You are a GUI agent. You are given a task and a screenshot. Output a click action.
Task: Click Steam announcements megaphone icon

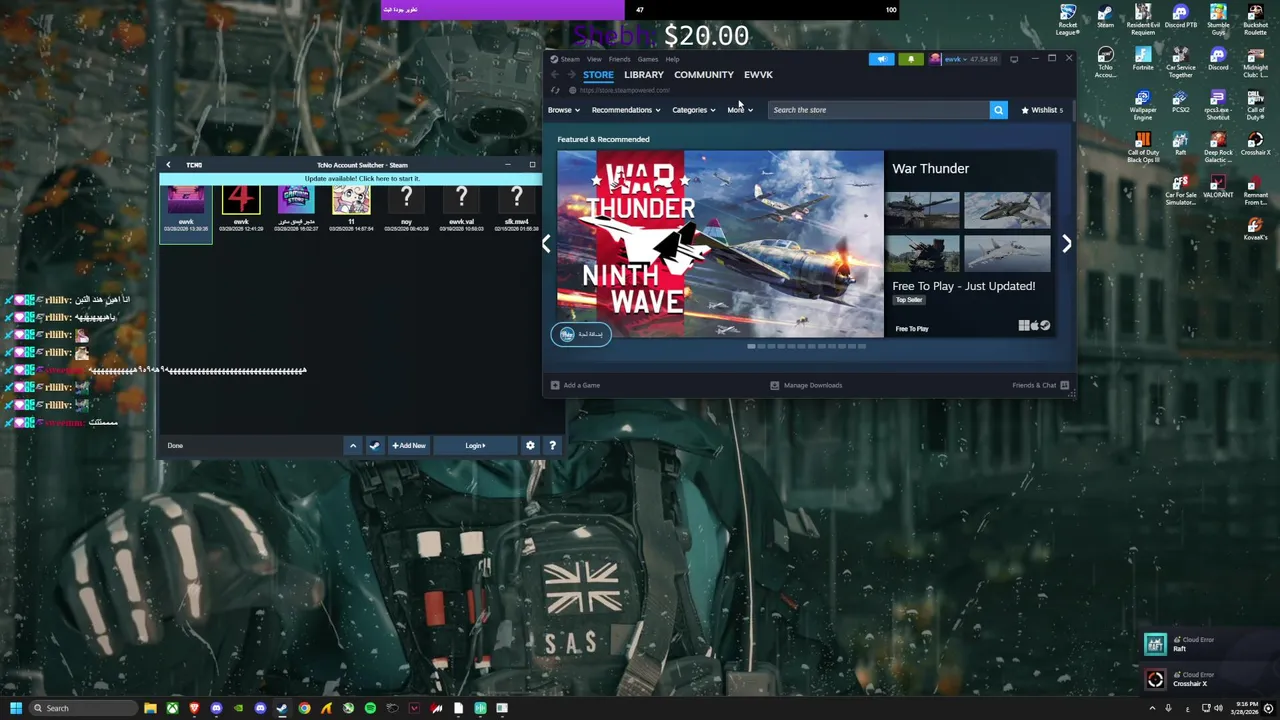(x=882, y=59)
